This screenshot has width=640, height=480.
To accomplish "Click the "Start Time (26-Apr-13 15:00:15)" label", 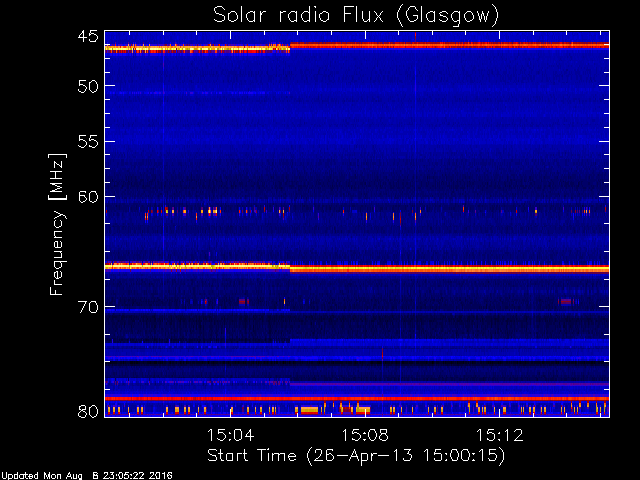I will [356, 456].
